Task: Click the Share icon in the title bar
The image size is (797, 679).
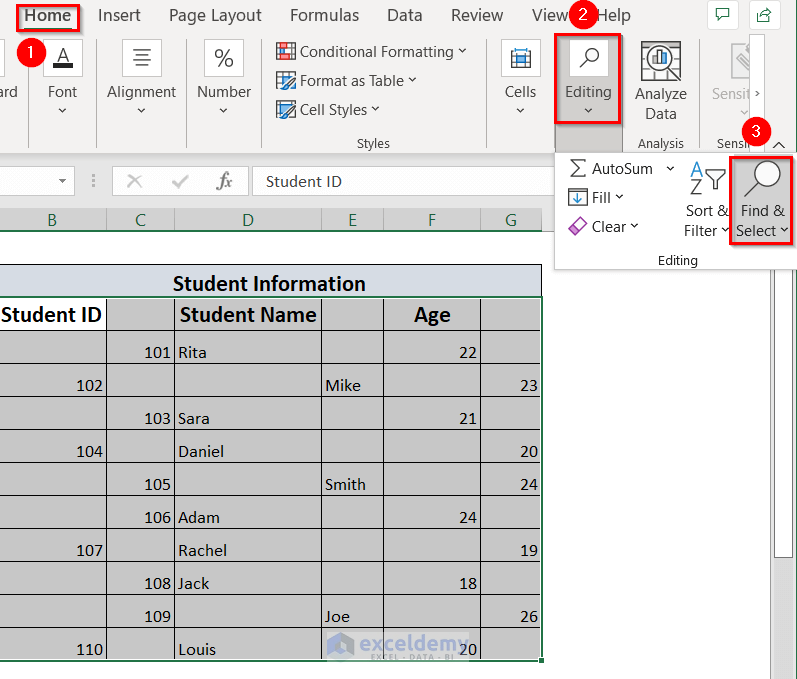Action: [x=764, y=15]
